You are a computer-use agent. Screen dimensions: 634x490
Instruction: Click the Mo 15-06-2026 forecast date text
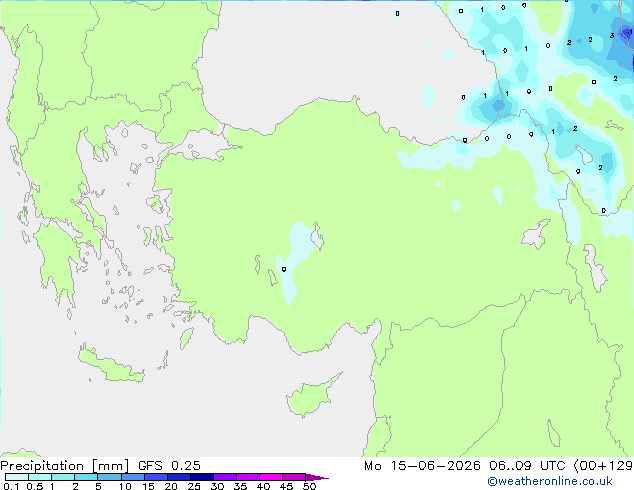(x=422, y=466)
